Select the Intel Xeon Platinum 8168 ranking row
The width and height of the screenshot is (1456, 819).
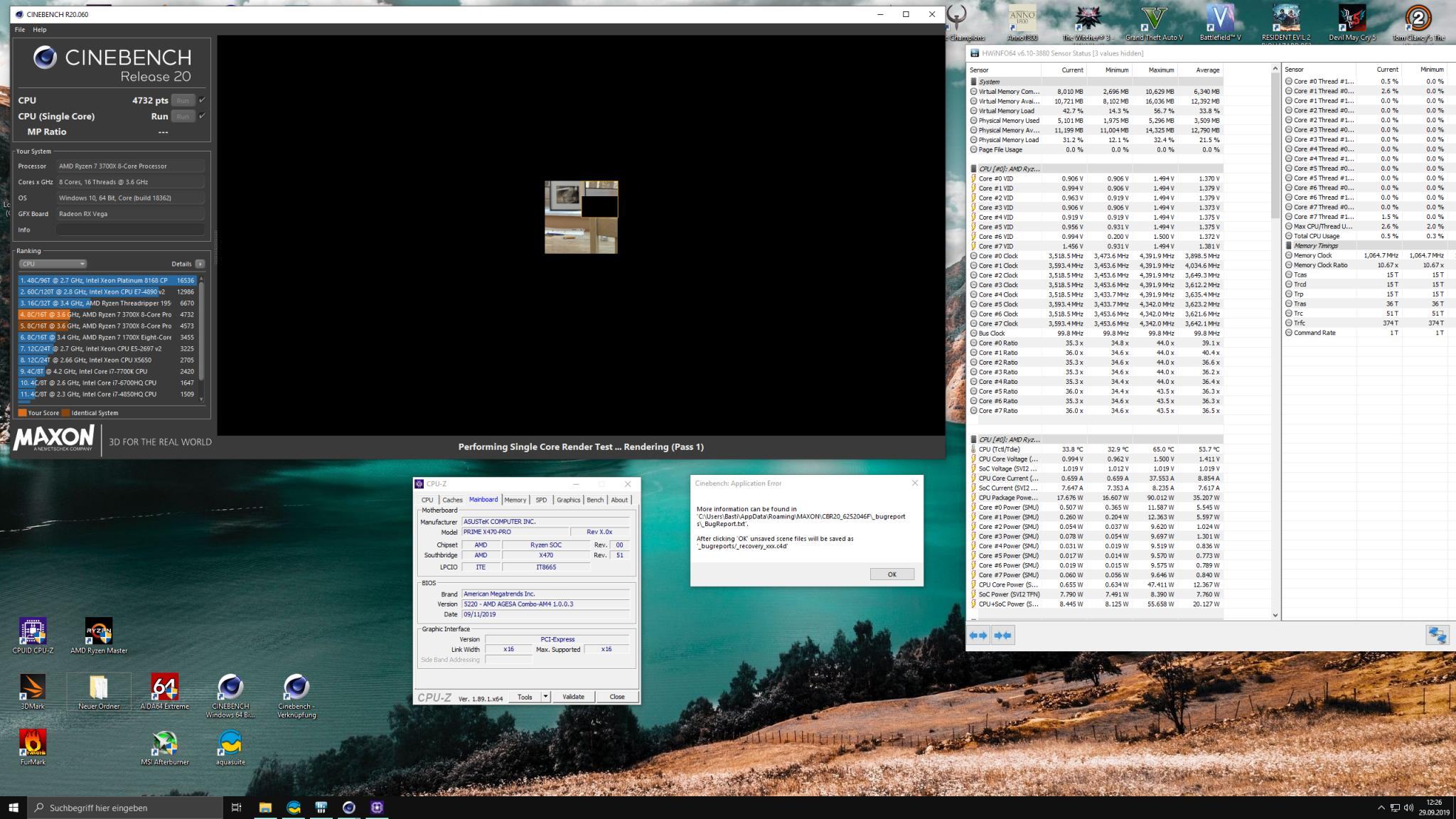107,280
